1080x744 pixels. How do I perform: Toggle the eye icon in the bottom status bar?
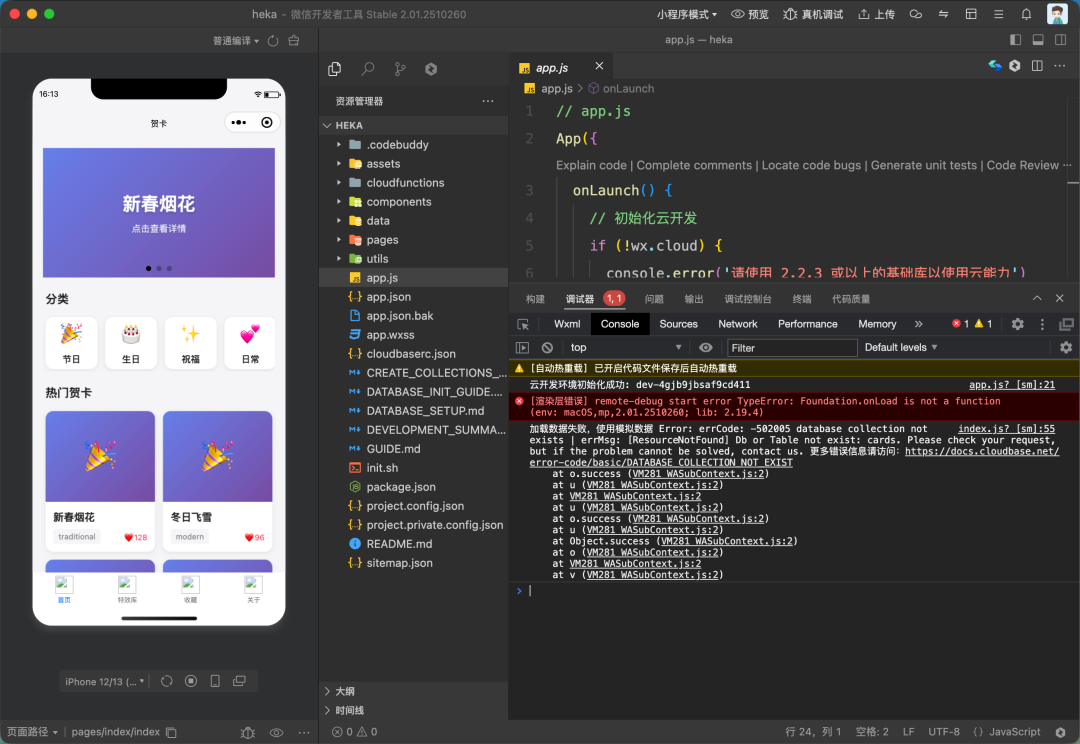pos(277,732)
